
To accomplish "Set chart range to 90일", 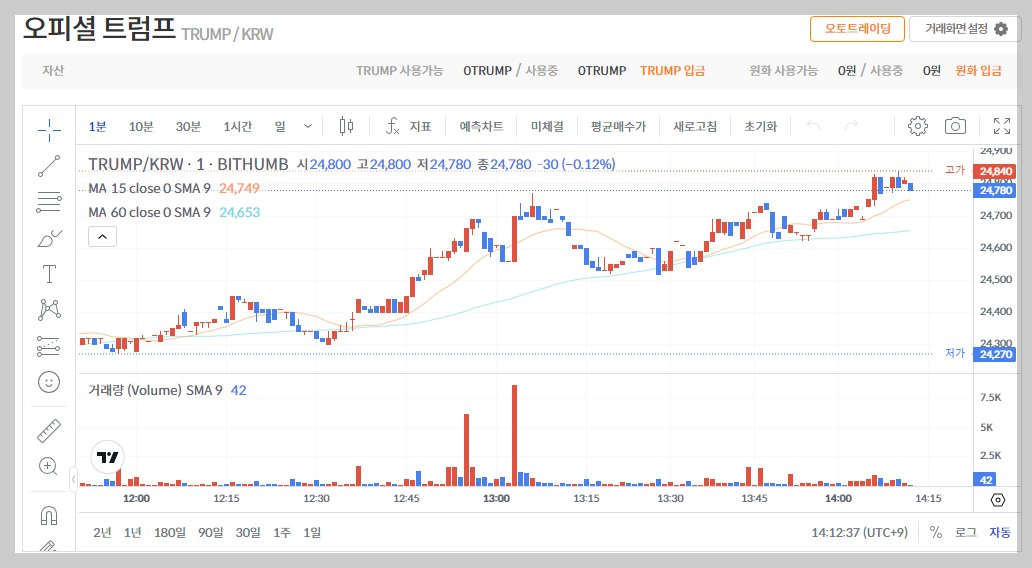I will (211, 532).
